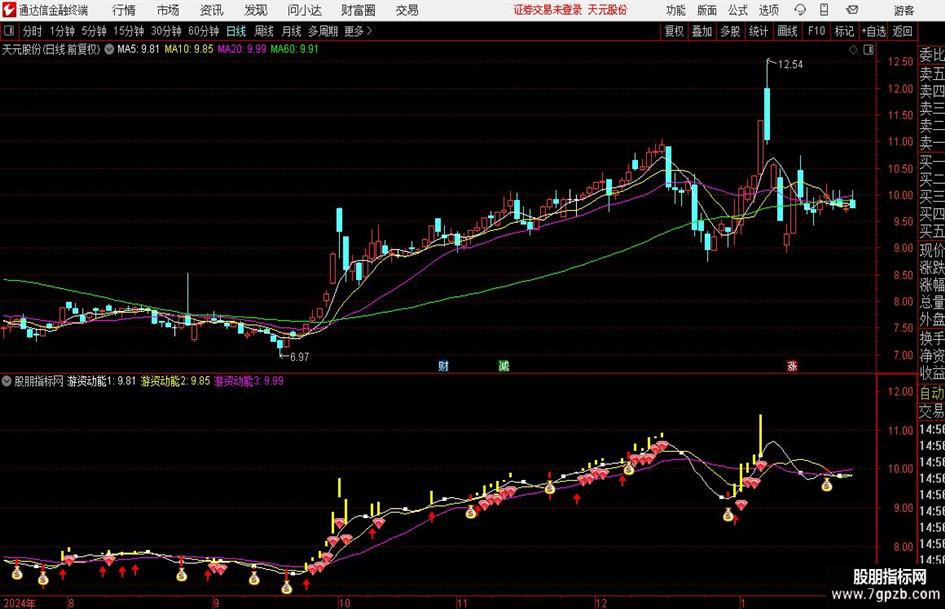Click MA20: 9.99 indicator label

click(x=242, y=49)
